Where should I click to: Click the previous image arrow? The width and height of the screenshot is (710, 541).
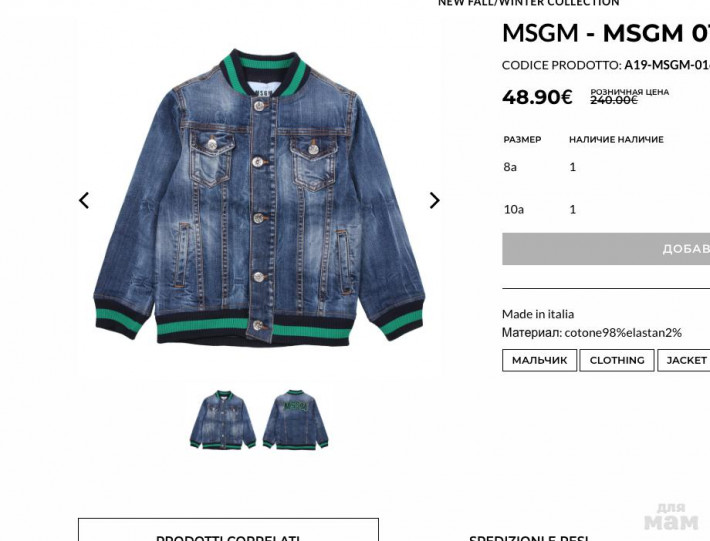click(84, 201)
